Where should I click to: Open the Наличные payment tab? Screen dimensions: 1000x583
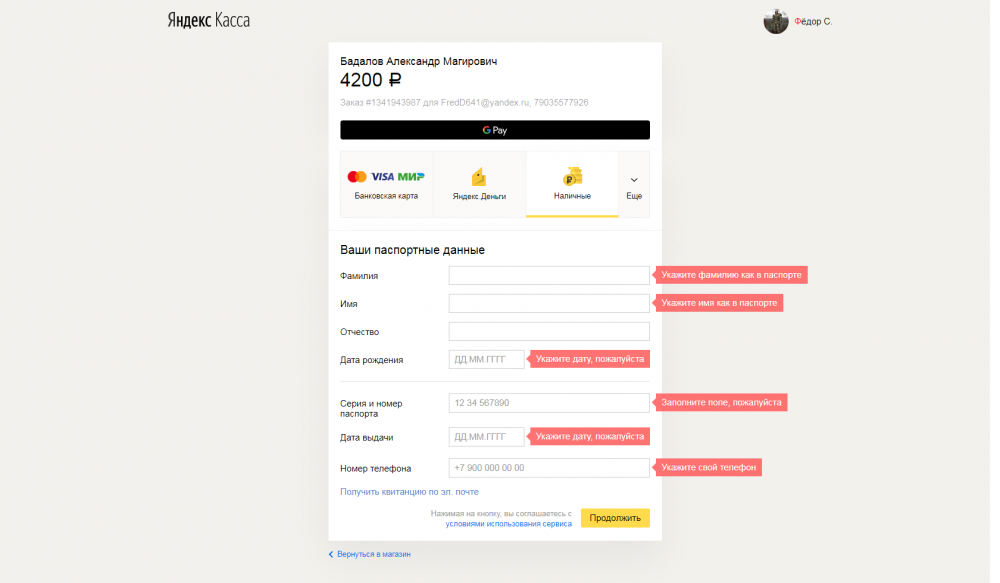click(572, 184)
